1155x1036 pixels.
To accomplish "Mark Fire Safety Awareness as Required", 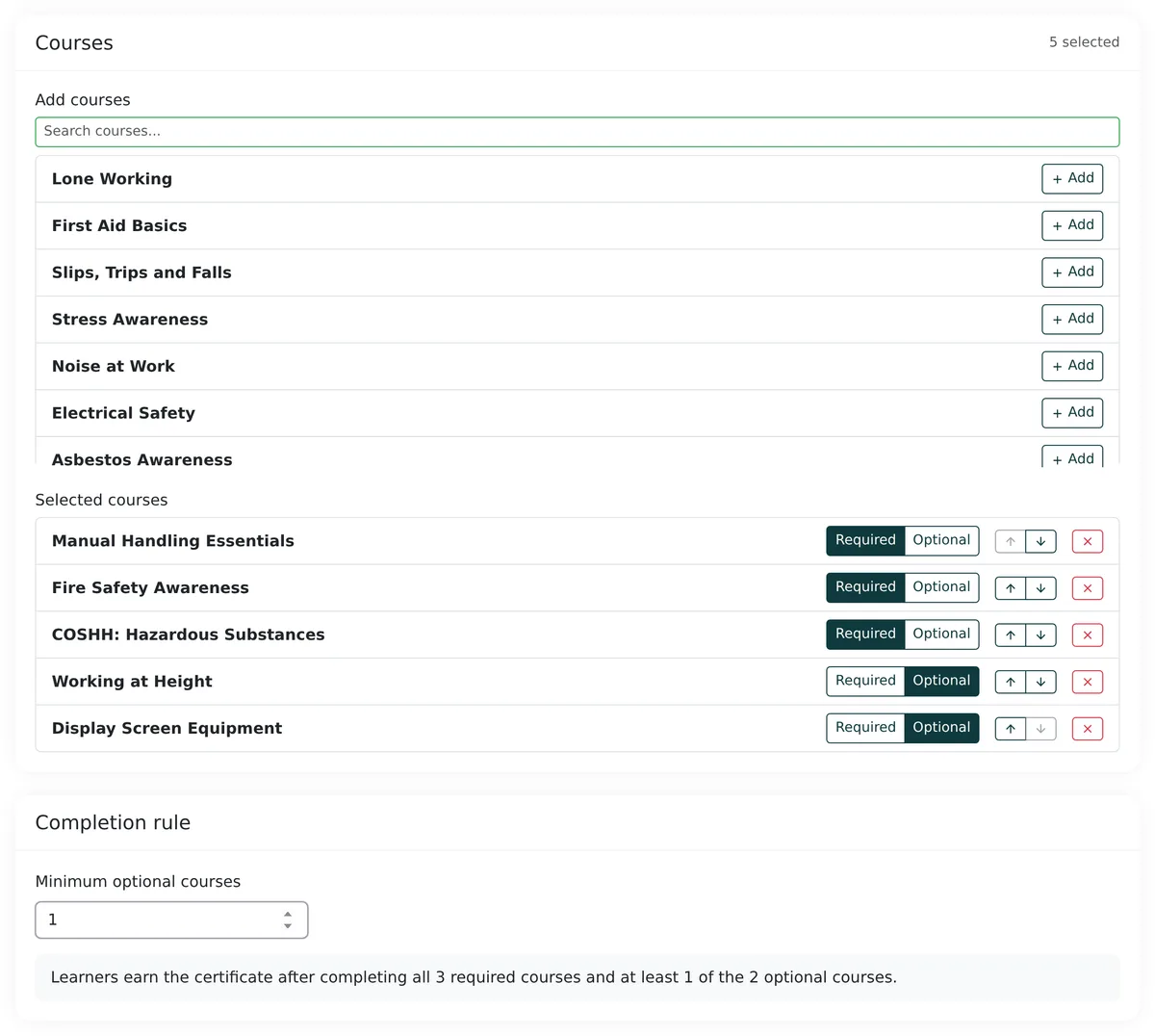I will pyautogui.click(x=865, y=587).
